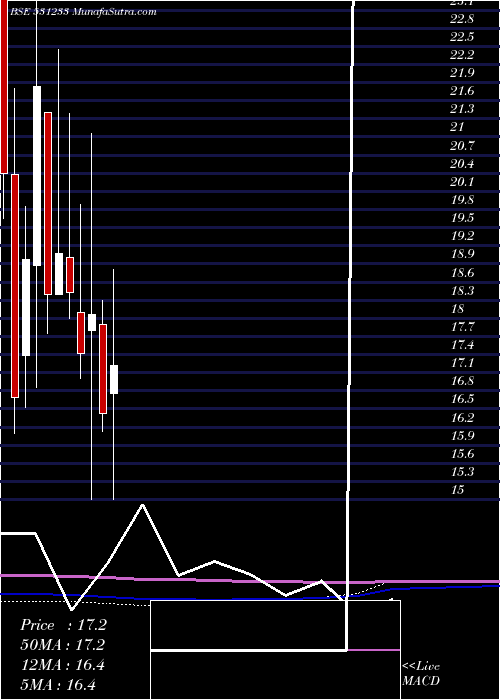Click the 21.9 price axis label
Screen dimensions: 500x700
pos(462,73)
